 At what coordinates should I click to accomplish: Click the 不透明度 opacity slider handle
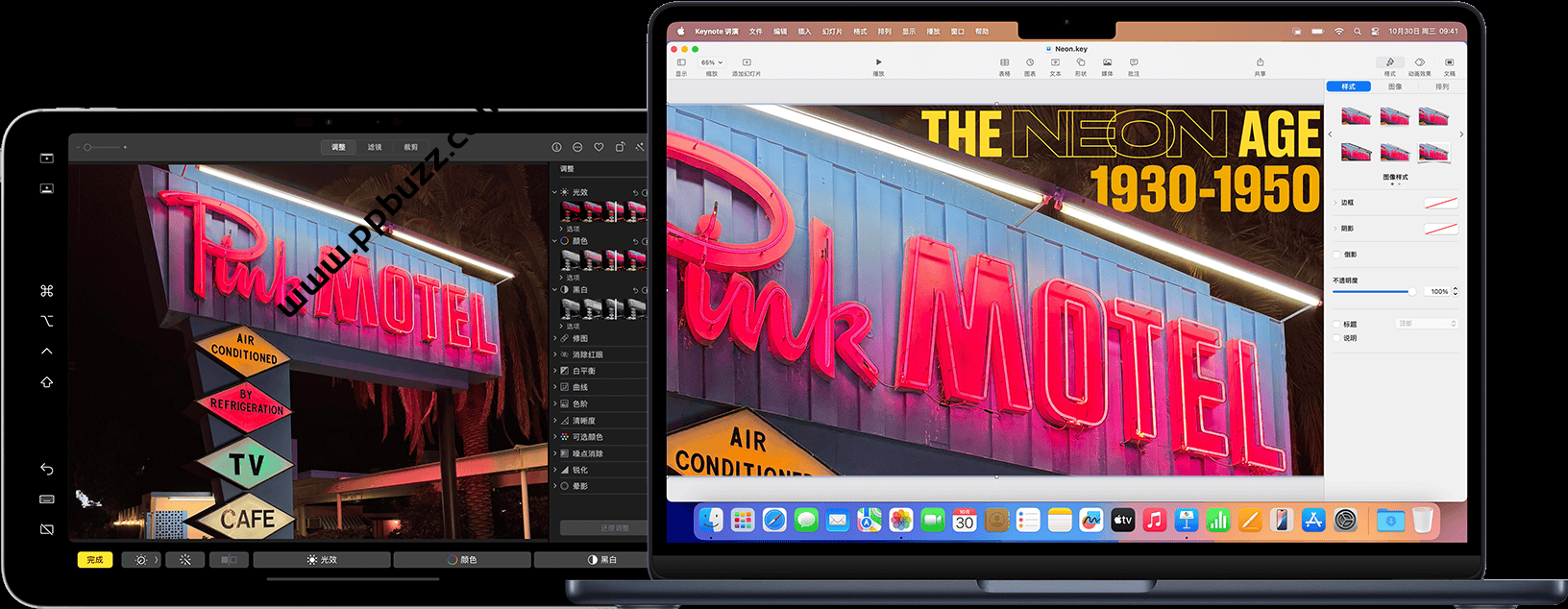[x=1411, y=291]
